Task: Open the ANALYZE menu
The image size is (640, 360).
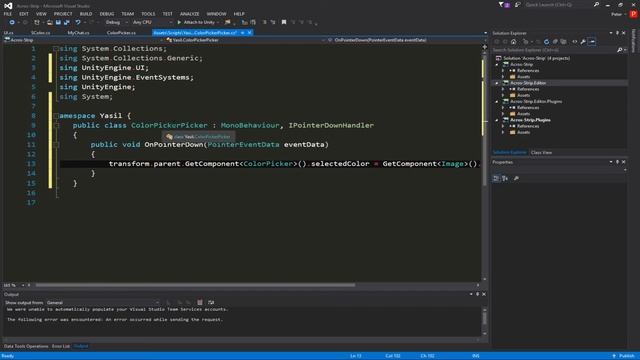Action: [x=189, y=14]
